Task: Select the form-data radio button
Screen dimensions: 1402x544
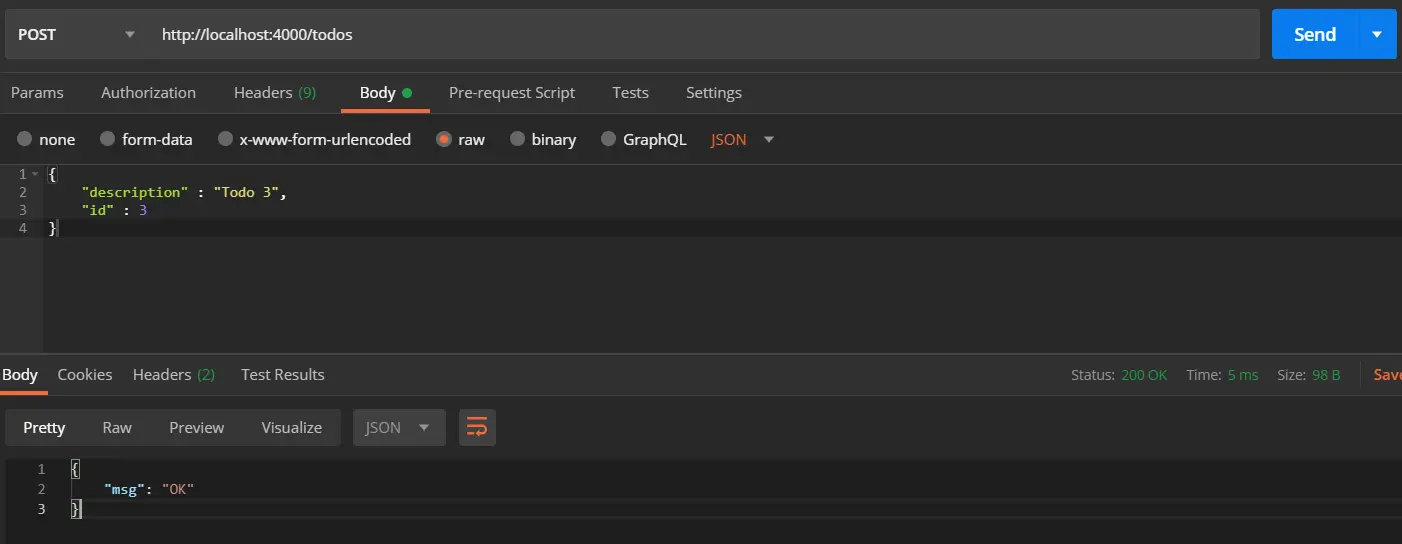Action: click(107, 140)
